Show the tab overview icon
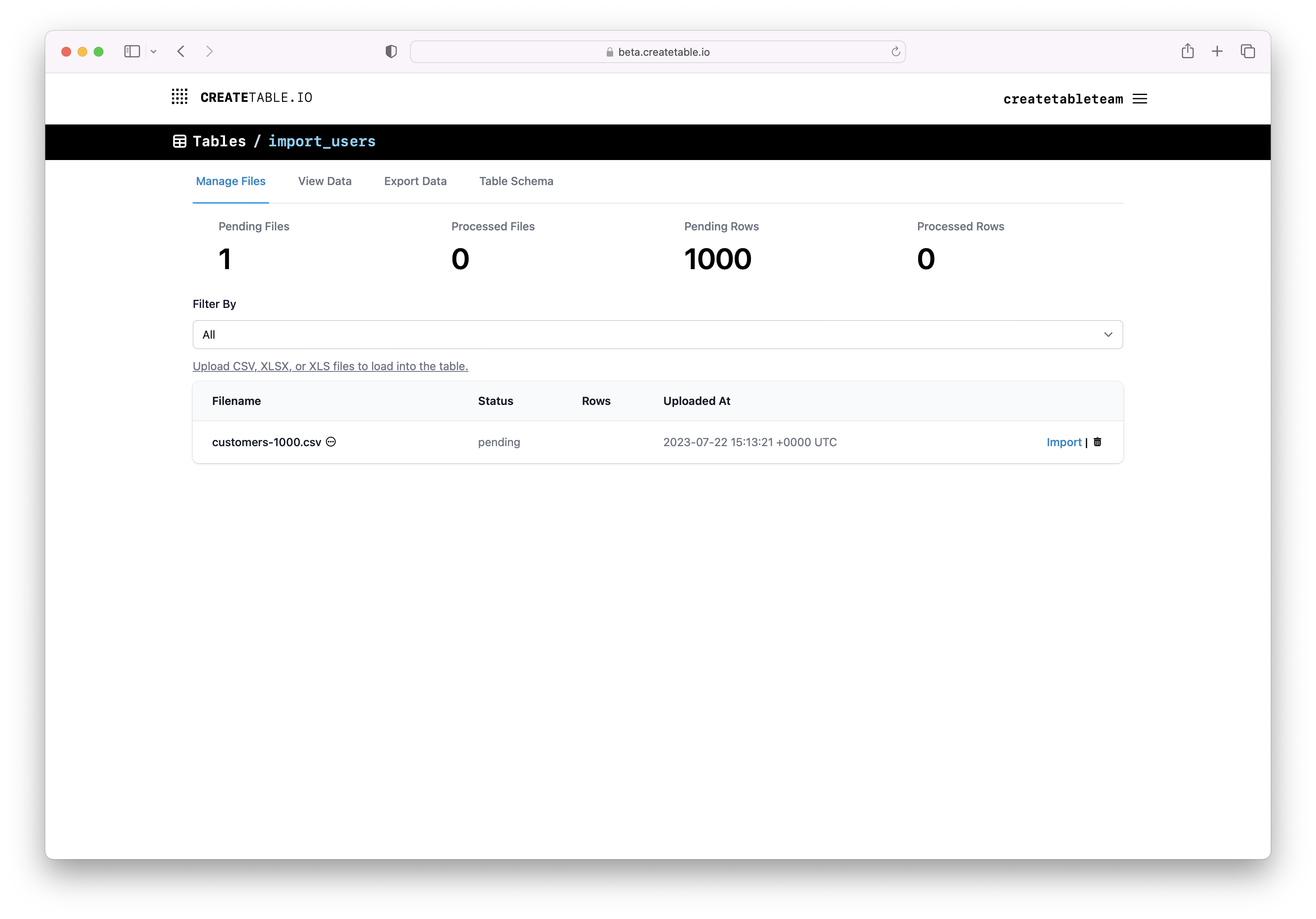1316x919 pixels. 1248,52
